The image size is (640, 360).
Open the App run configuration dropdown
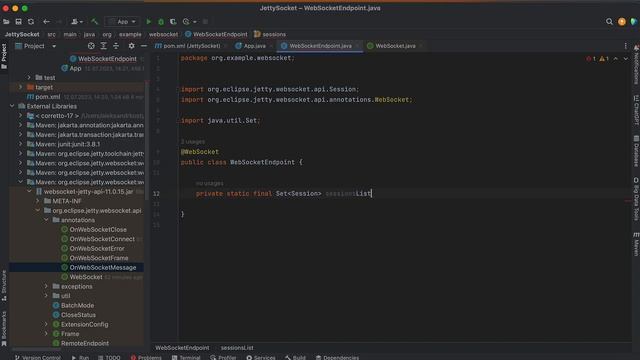[122, 22]
